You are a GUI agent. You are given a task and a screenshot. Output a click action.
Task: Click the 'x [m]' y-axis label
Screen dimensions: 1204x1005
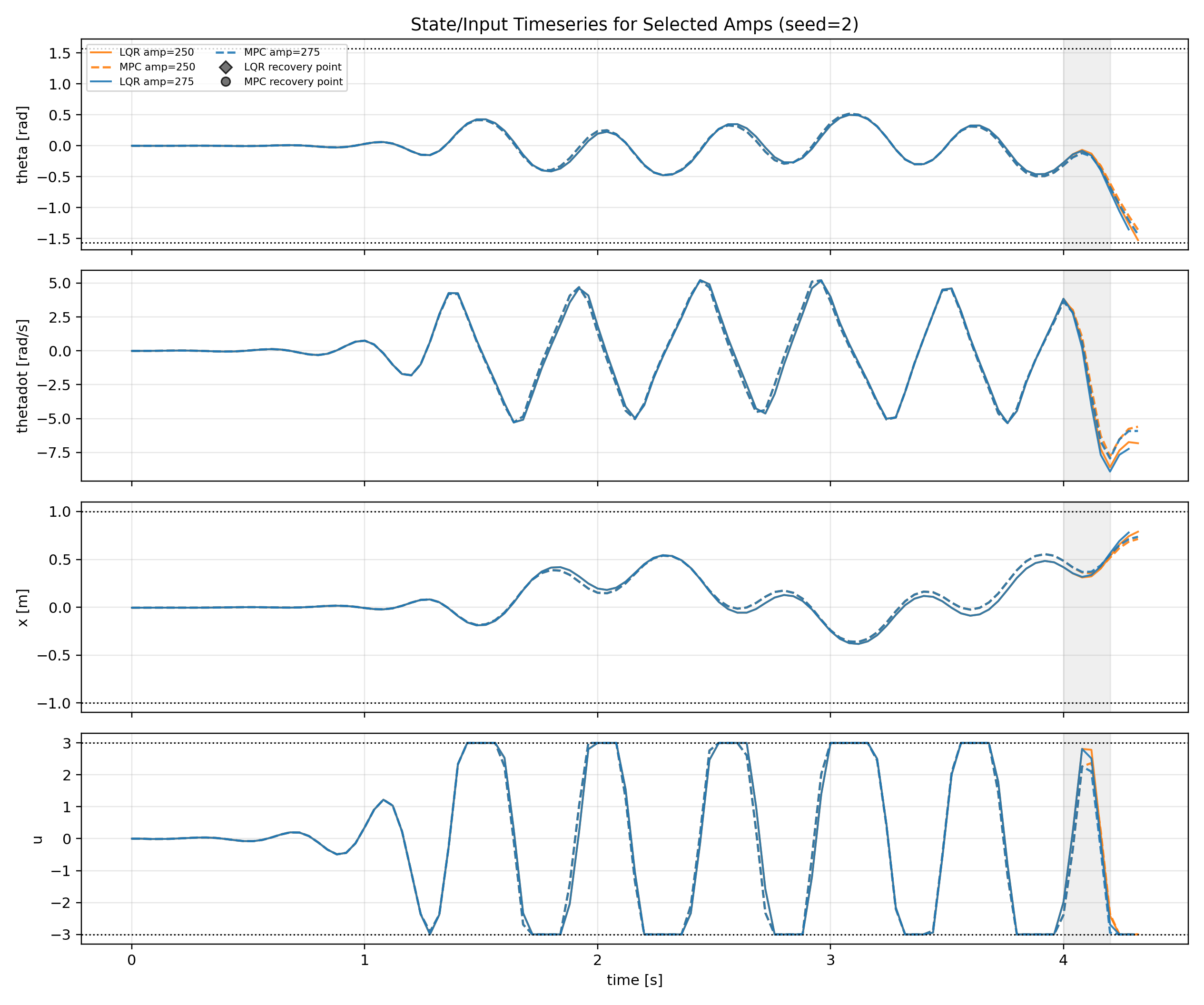coord(22,607)
